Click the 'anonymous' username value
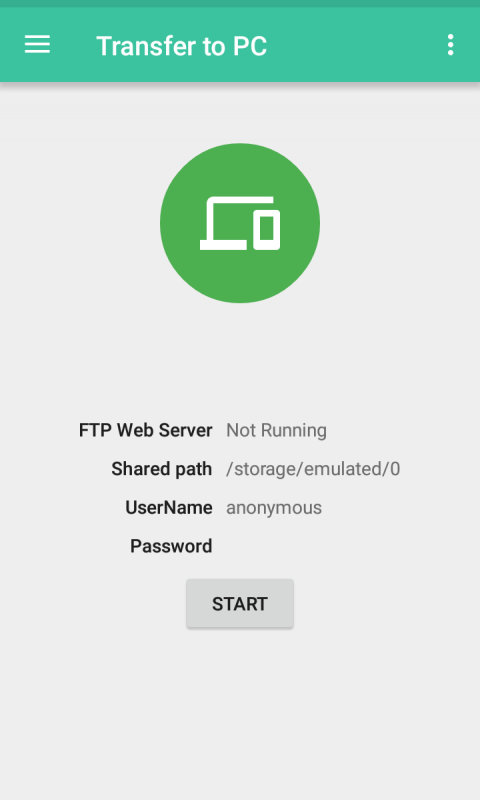The width and height of the screenshot is (480, 800). coord(274,508)
